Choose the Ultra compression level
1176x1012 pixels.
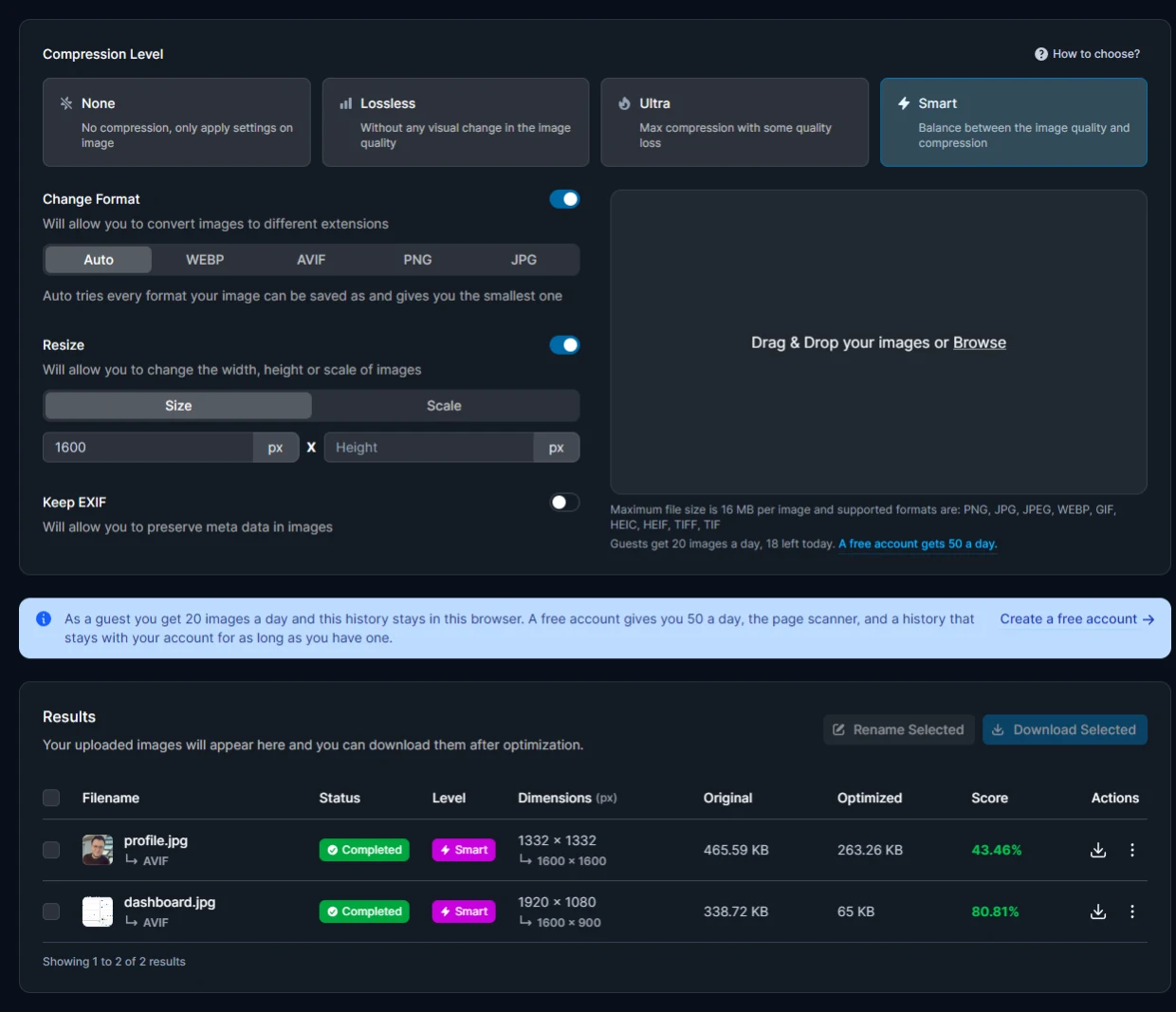(x=735, y=122)
